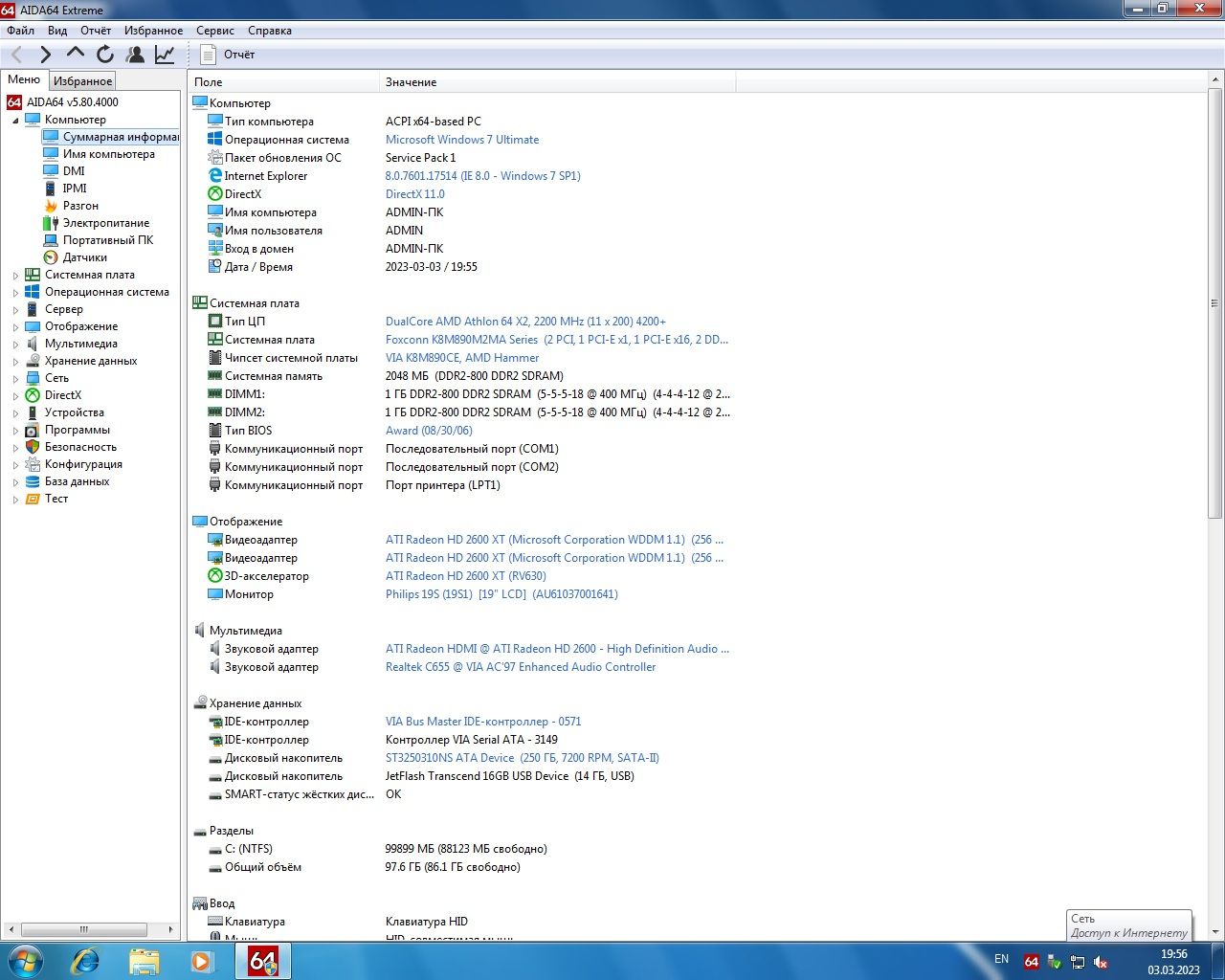The height and width of the screenshot is (980, 1225).
Task: Switch to the Избранное tab
Action: click(83, 81)
